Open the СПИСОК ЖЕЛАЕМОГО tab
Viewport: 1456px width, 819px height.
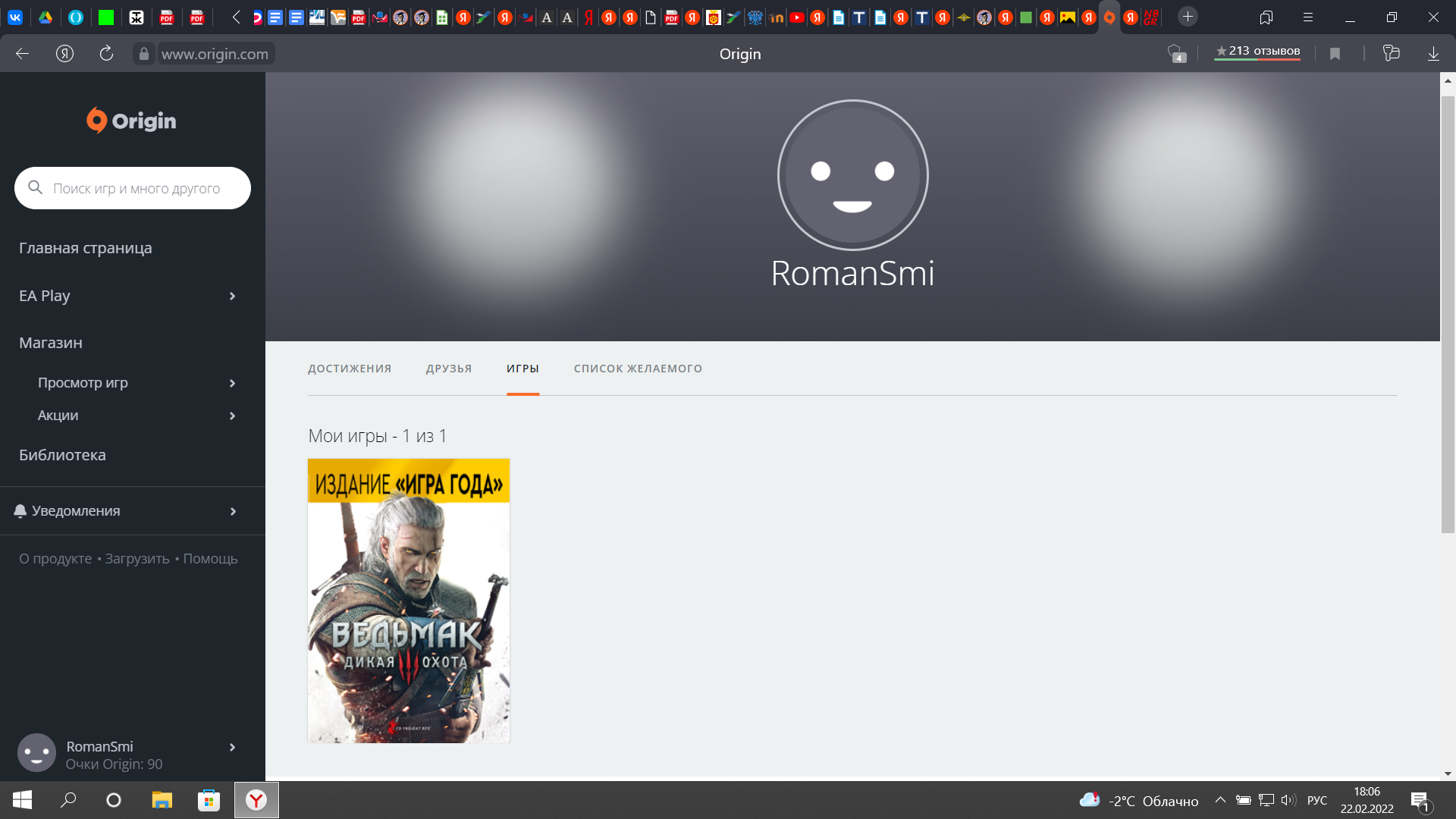638,369
